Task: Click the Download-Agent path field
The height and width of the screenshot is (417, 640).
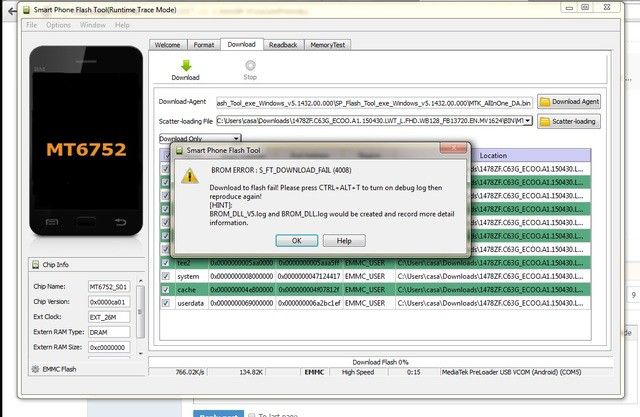Action: coord(374,103)
